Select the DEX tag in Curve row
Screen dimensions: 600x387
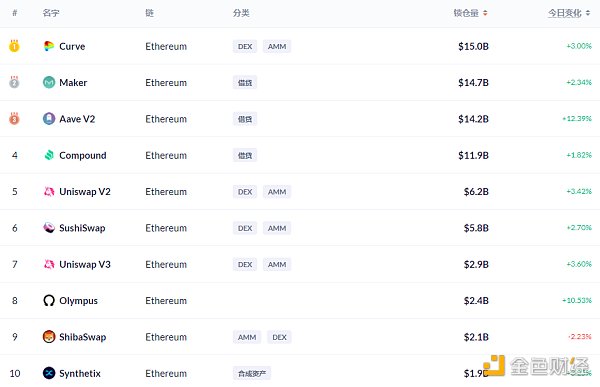(245, 46)
